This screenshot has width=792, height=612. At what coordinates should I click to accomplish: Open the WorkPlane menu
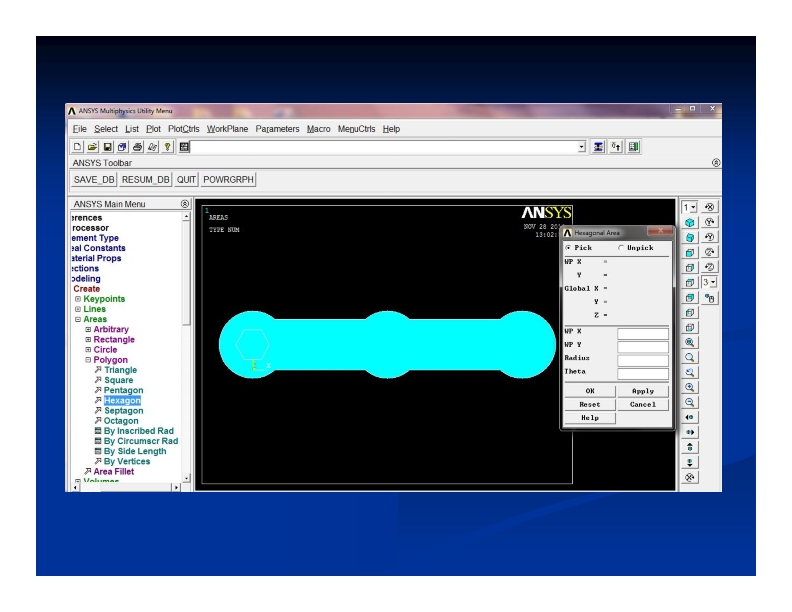[227, 129]
